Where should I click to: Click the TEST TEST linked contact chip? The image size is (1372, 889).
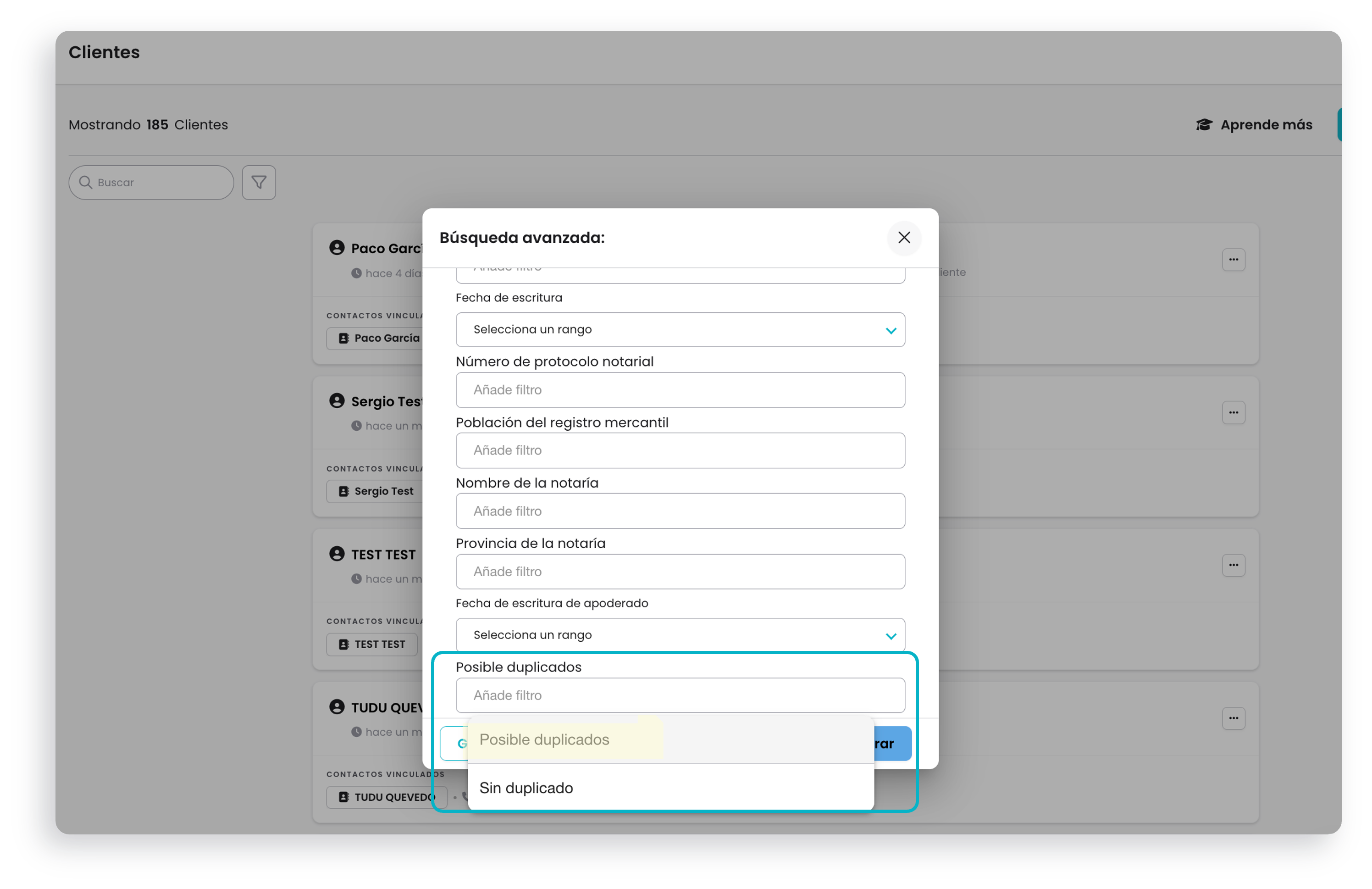point(372,645)
